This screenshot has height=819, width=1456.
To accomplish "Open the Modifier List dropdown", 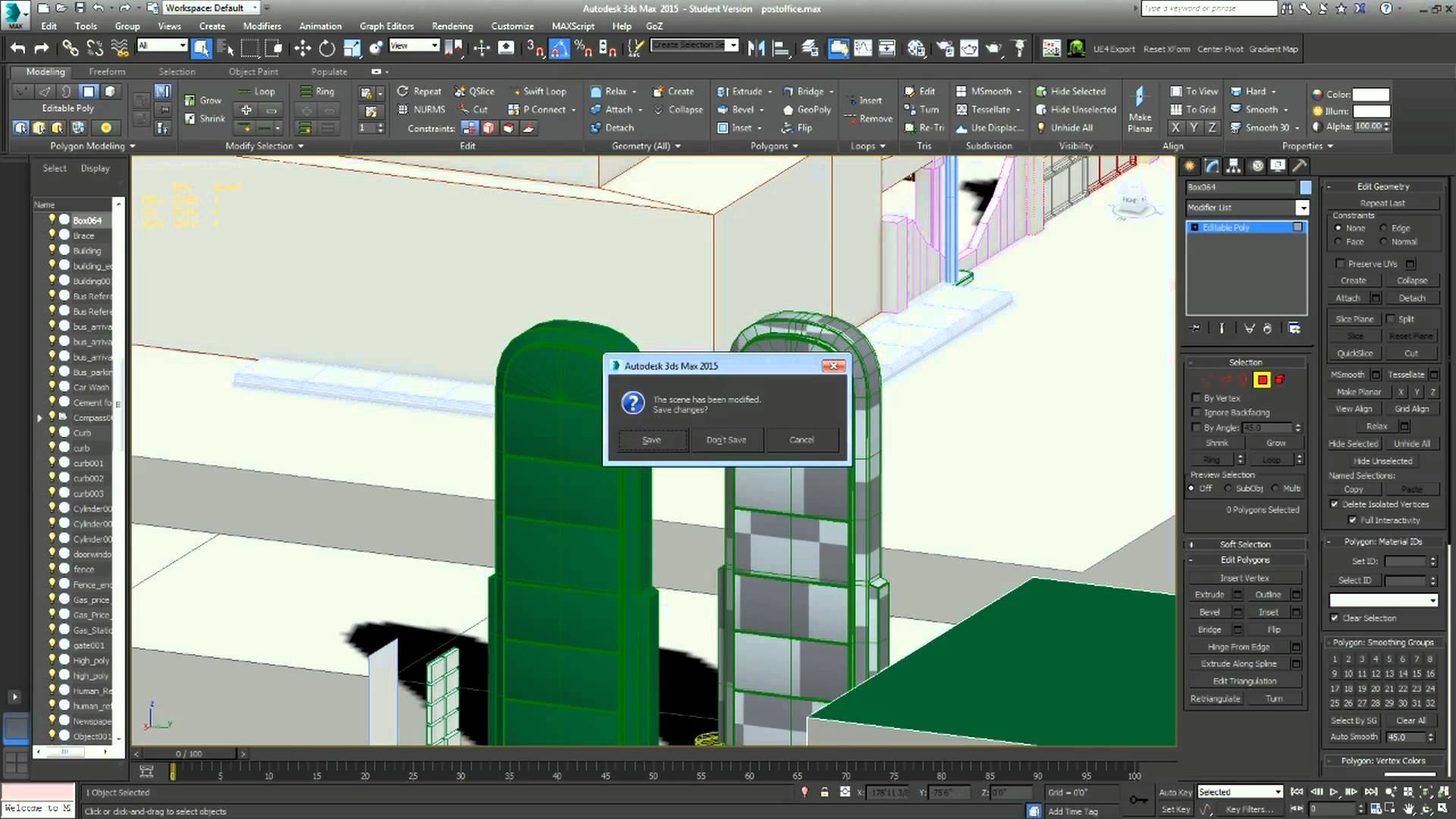I will (x=1302, y=208).
